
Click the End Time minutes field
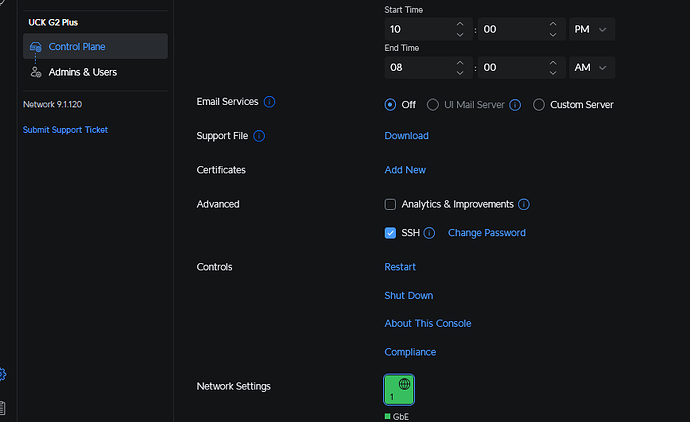tap(521, 67)
